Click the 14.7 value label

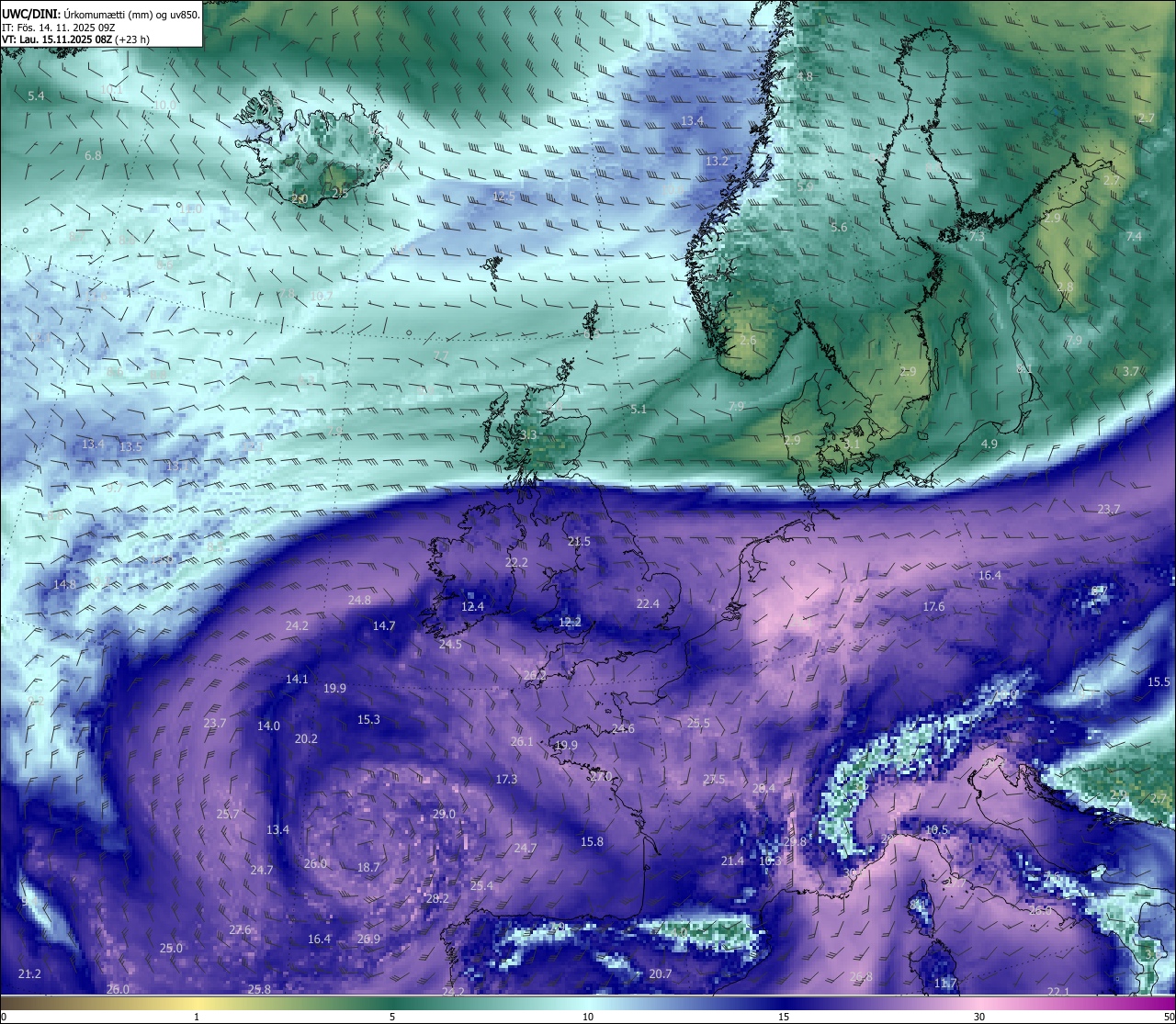tap(383, 626)
